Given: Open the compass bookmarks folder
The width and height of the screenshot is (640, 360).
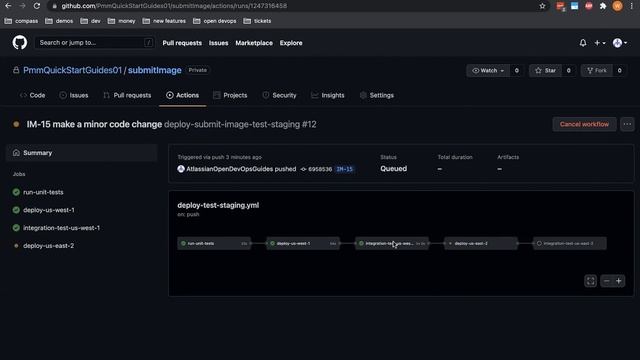Looking at the screenshot, I should click(21, 21).
